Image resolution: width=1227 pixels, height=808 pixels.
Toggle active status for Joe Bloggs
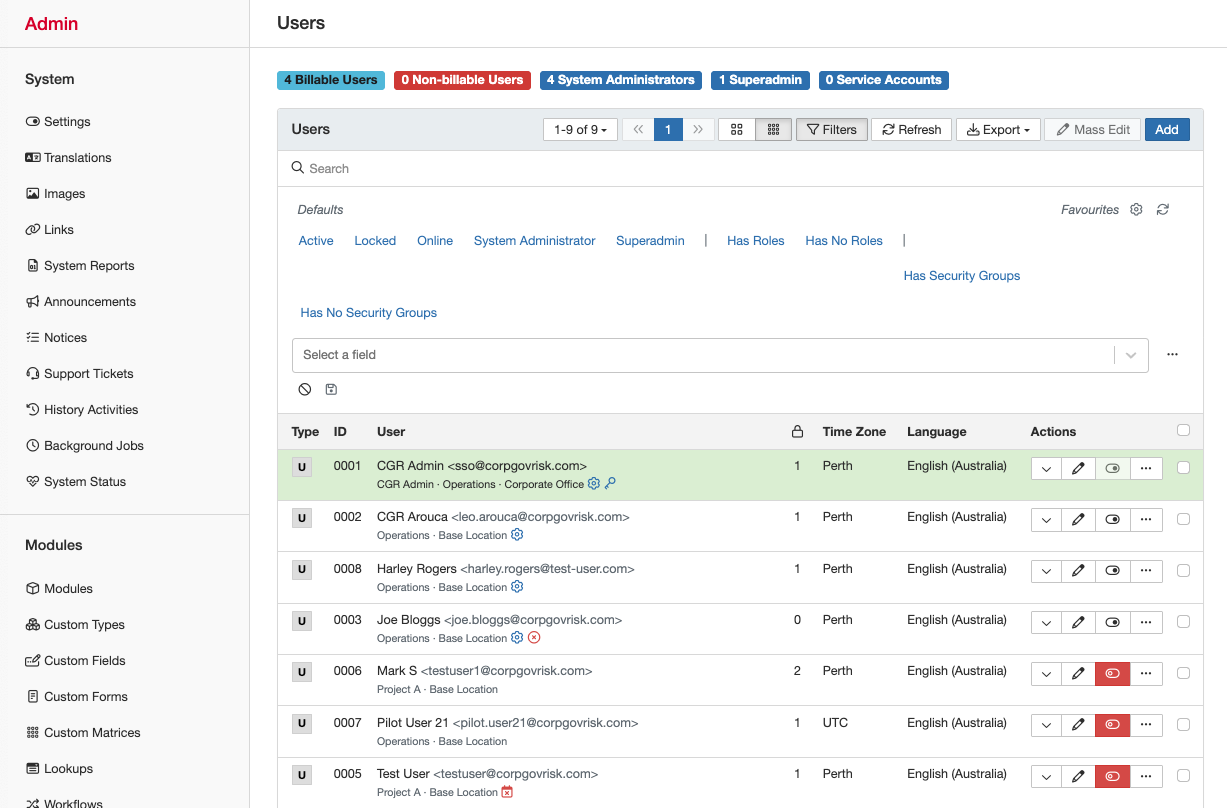pos(1112,622)
